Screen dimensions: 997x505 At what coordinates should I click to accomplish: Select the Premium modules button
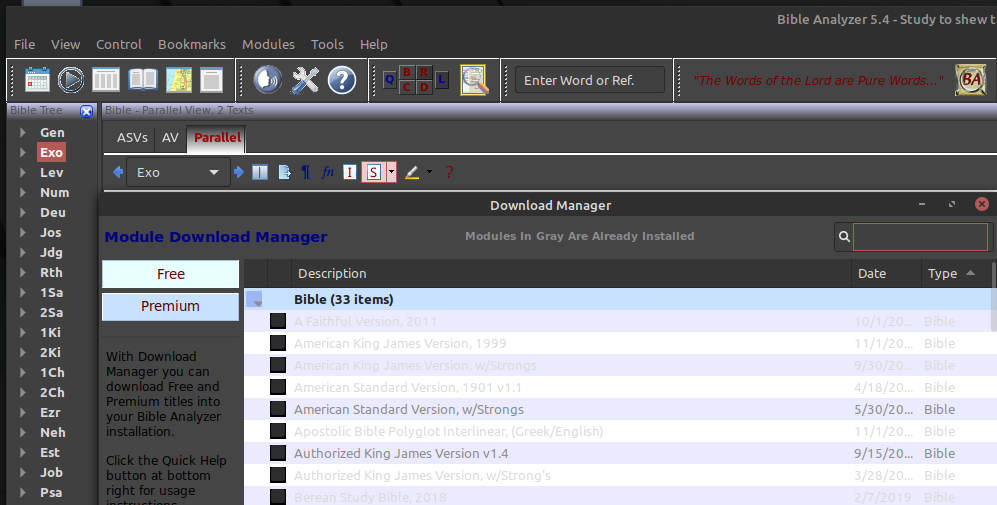170,307
